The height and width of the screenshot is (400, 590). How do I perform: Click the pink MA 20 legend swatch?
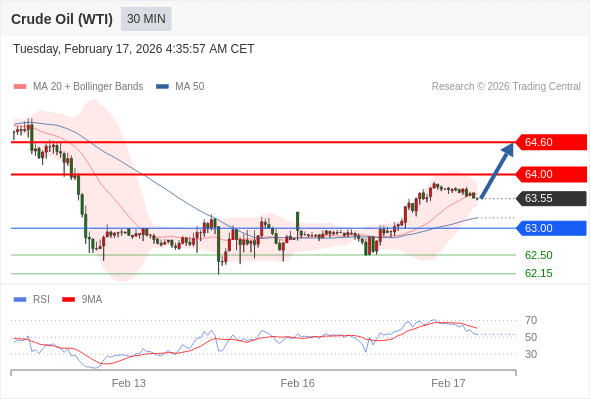point(20,87)
